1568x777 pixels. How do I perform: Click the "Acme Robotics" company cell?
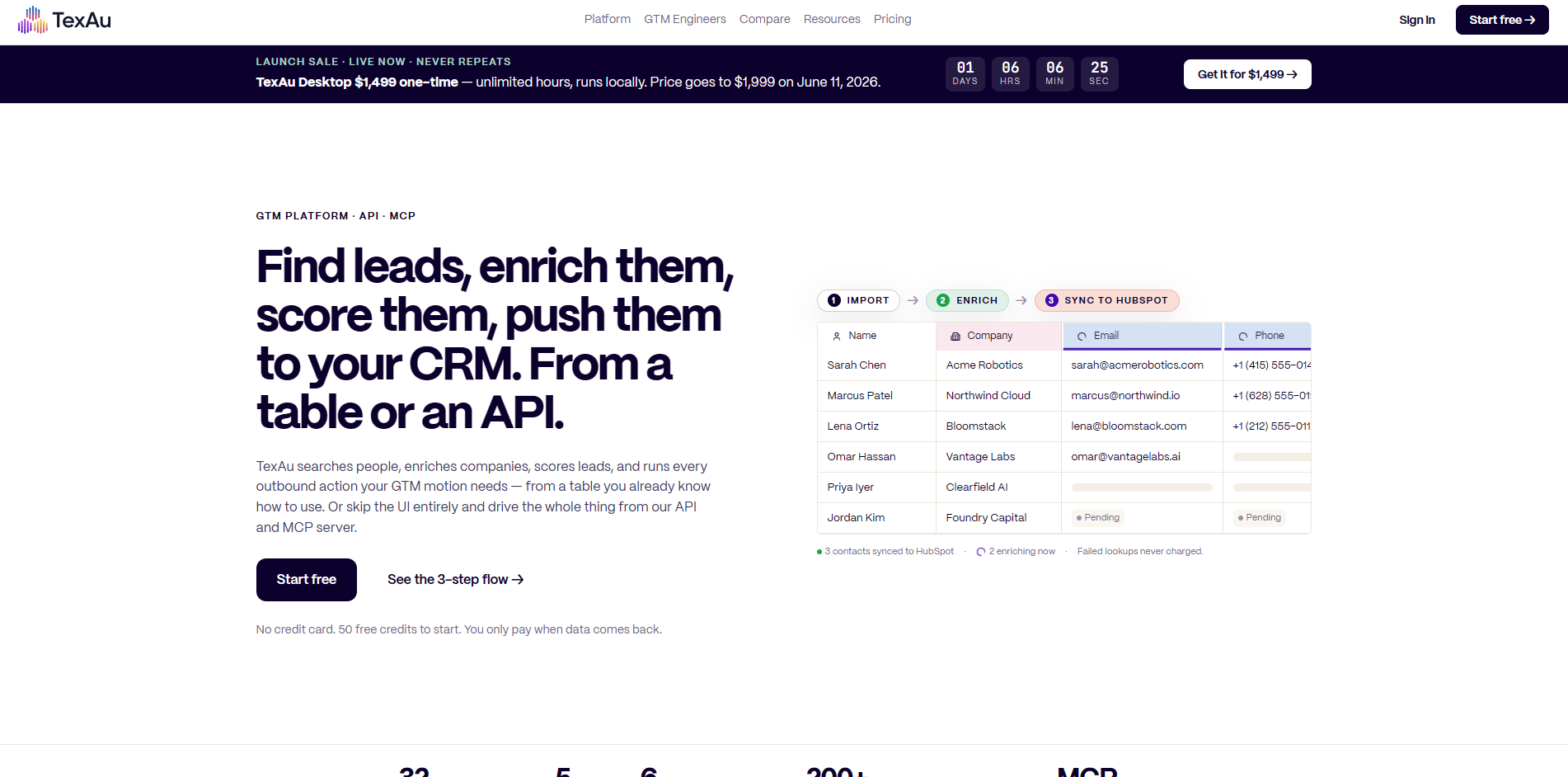click(998, 365)
